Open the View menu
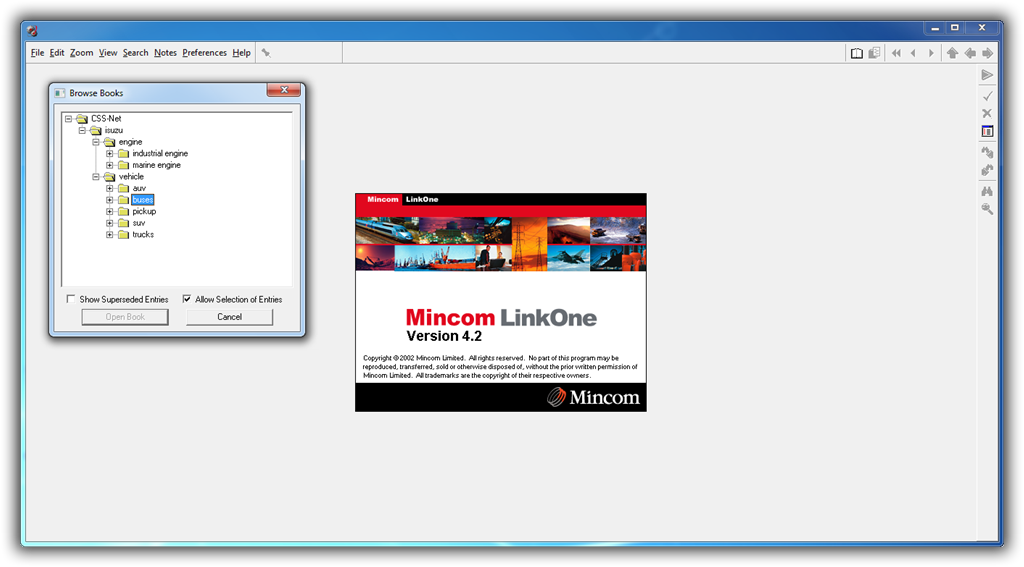 click(x=108, y=53)
